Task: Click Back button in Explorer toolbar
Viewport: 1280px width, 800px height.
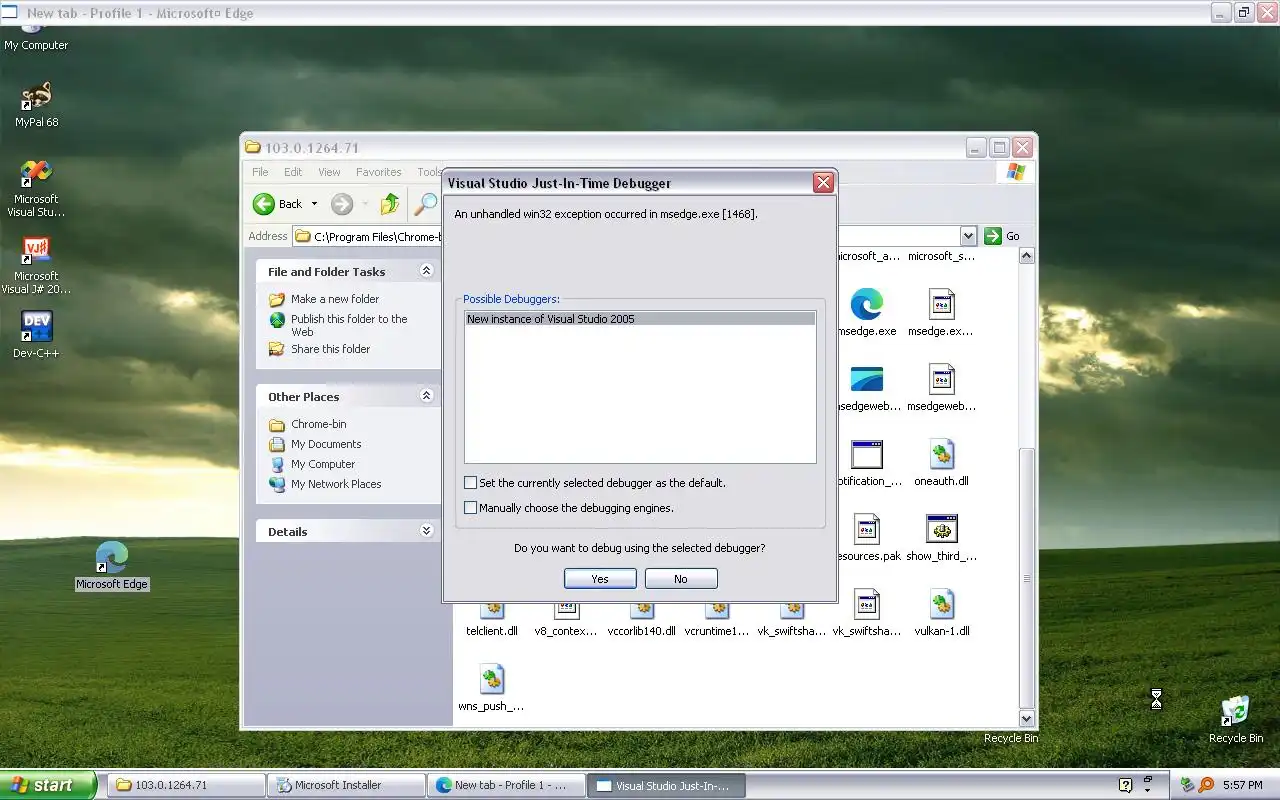Action: (278, 204)
